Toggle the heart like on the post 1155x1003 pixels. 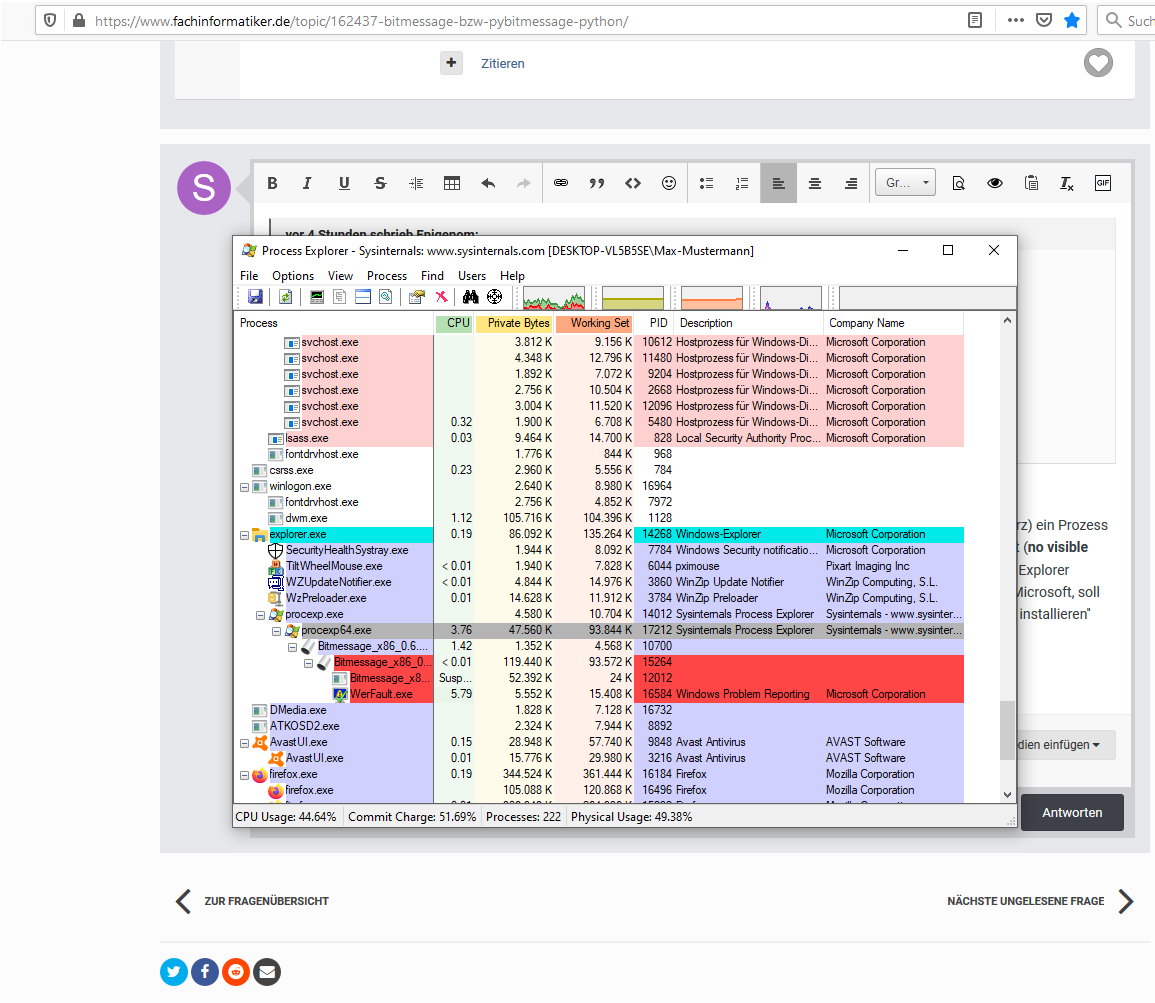(x=1098, y=63)
